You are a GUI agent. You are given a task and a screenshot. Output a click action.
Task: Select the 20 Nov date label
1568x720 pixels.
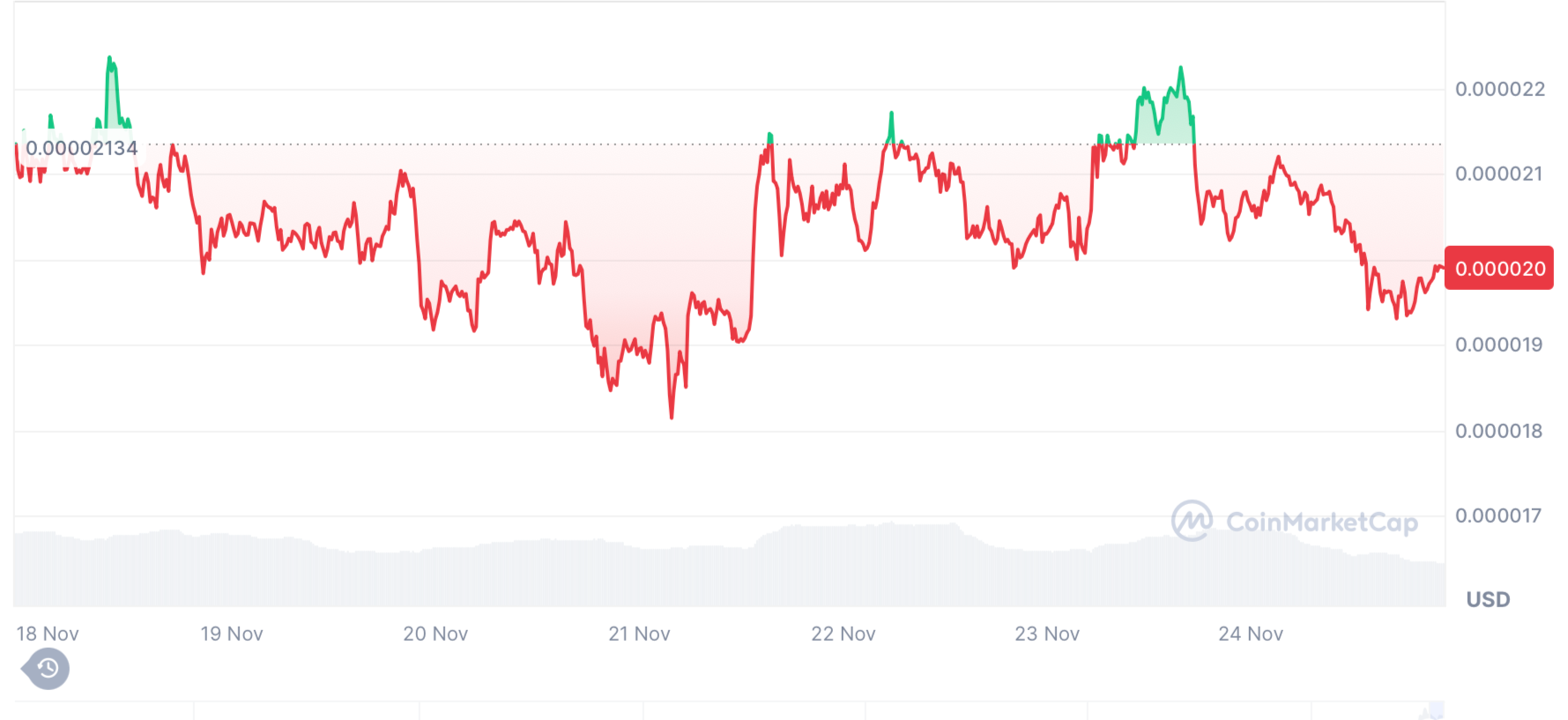[x=435, y=634]
